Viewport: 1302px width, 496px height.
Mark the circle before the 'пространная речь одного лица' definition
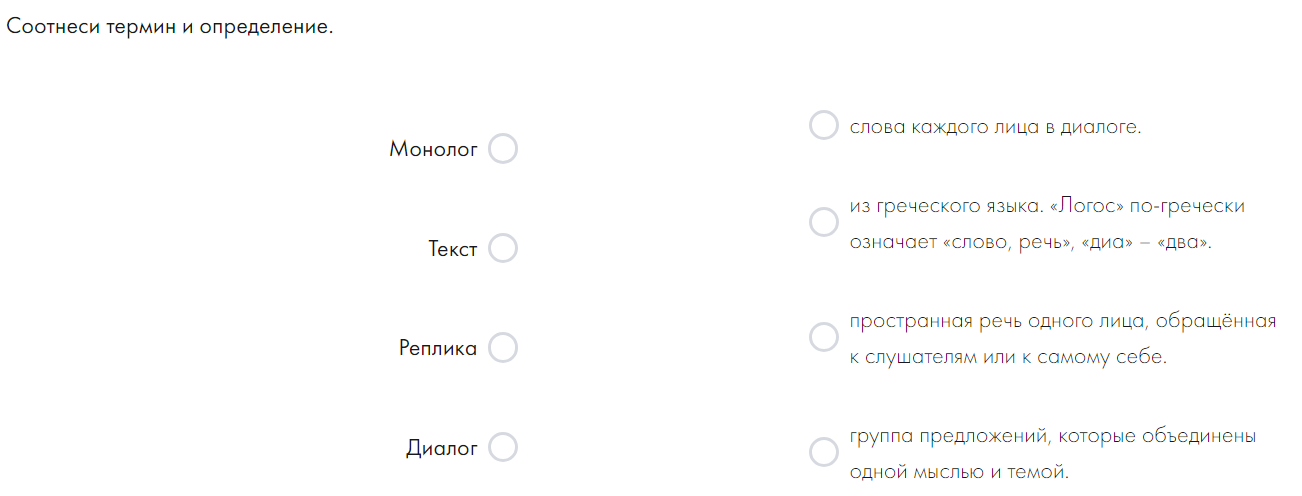click(x=823, y=337)
